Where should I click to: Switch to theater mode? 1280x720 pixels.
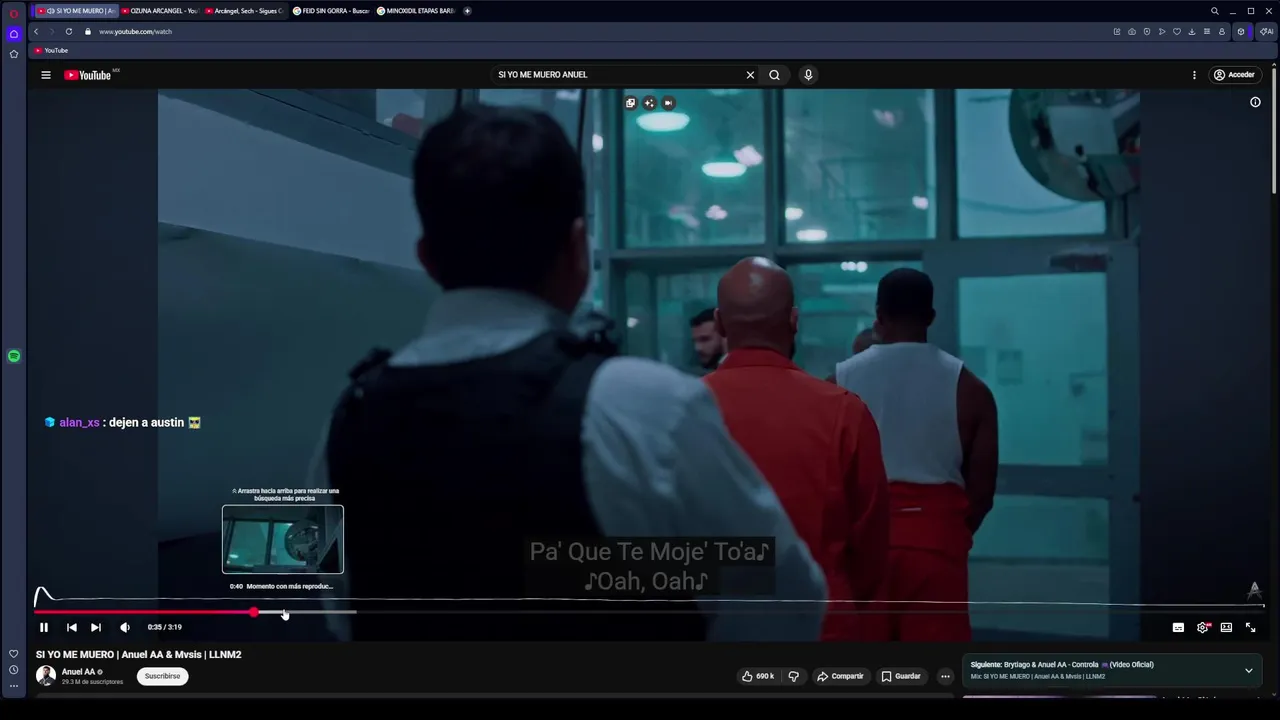click(1226, 627)
